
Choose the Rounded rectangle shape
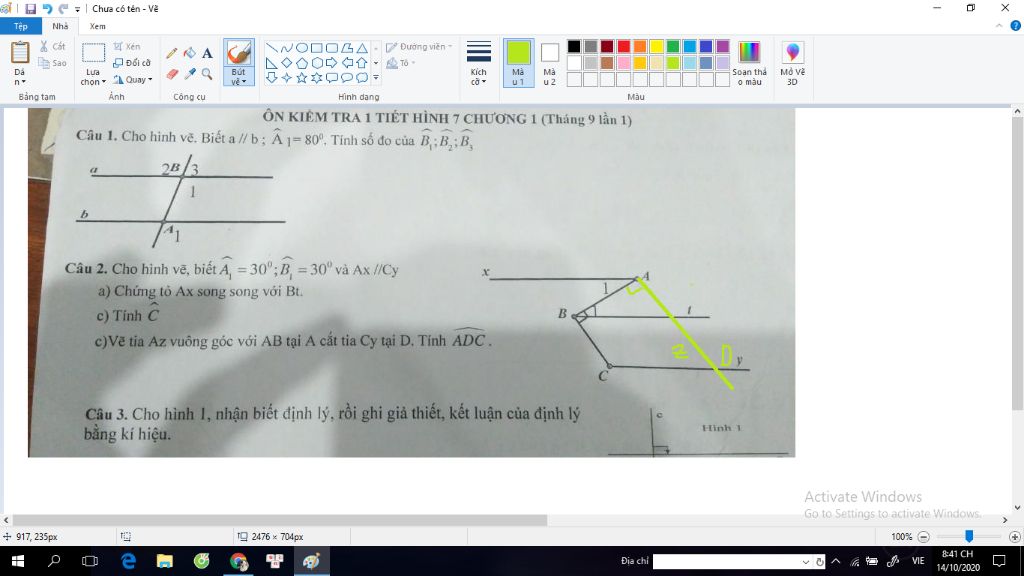tap(332, 48)
